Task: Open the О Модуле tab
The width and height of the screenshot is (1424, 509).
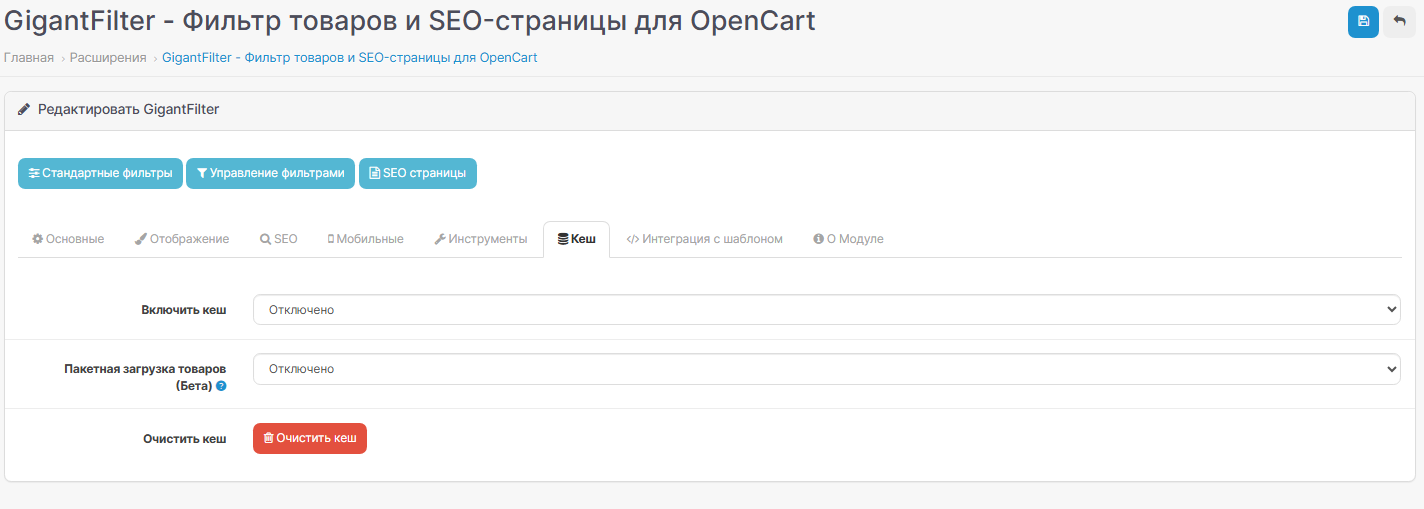Action: (848, 239)
